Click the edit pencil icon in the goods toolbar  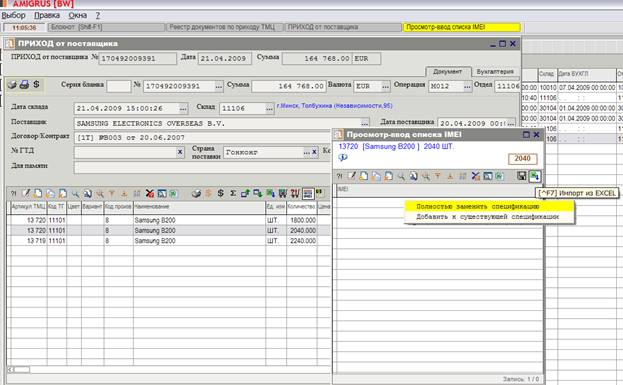click(26, 193)
